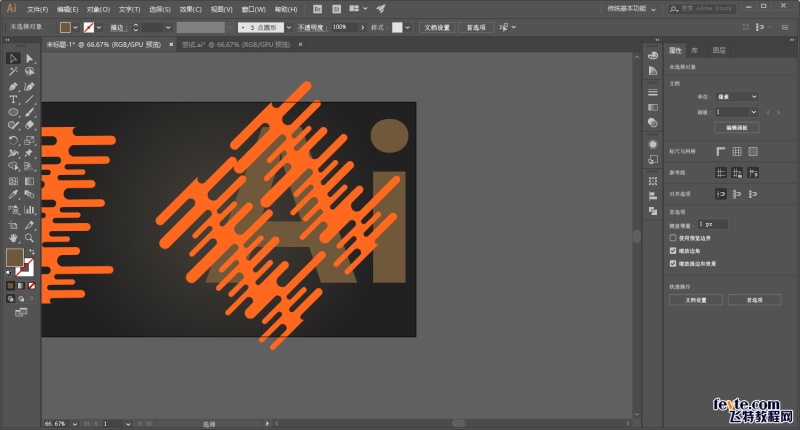Open the 效果(C) menu
This screenshot has width=800, height=430.
[x=190, y=9]
